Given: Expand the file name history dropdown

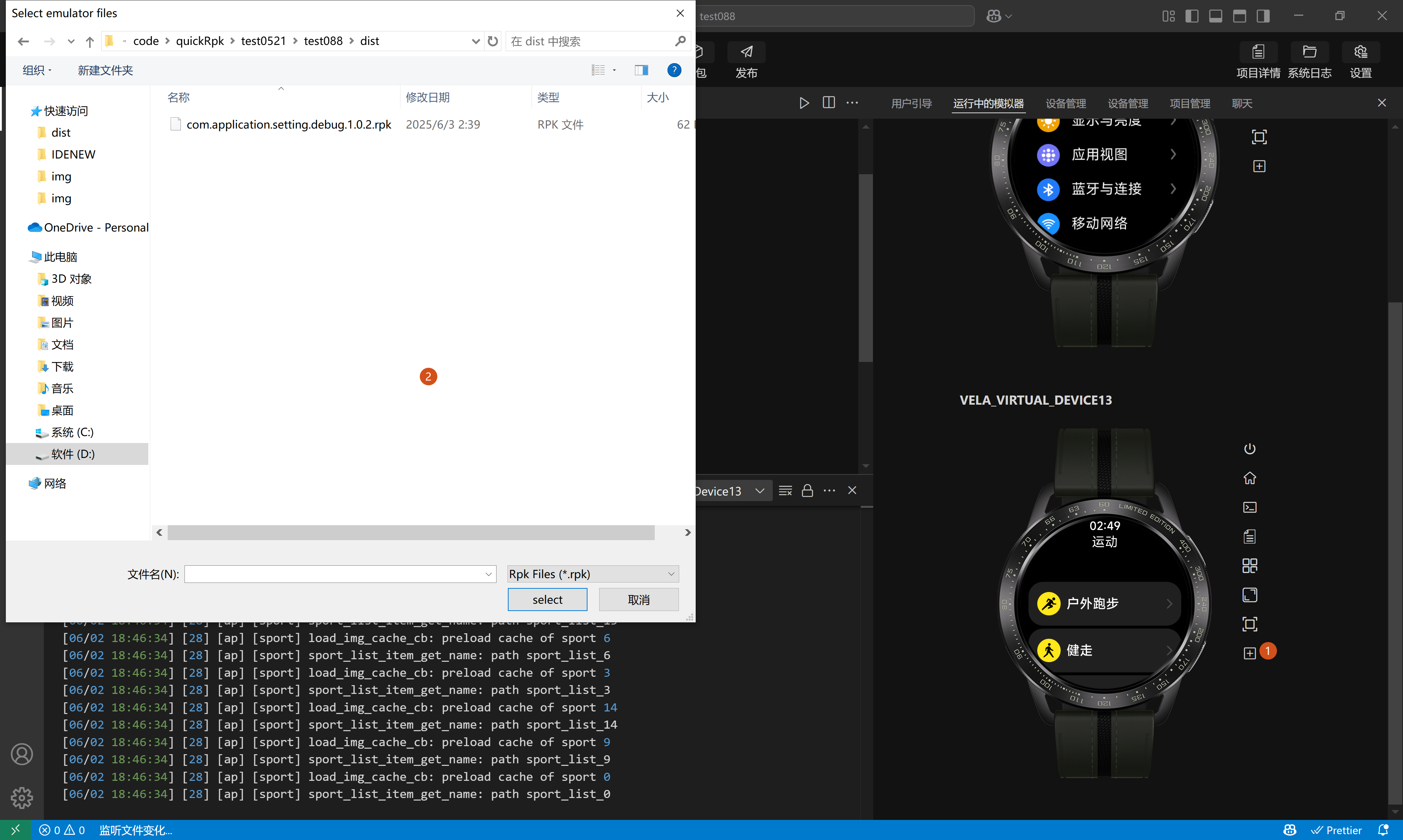Looking at the screenshot, I should pos(488,574).
